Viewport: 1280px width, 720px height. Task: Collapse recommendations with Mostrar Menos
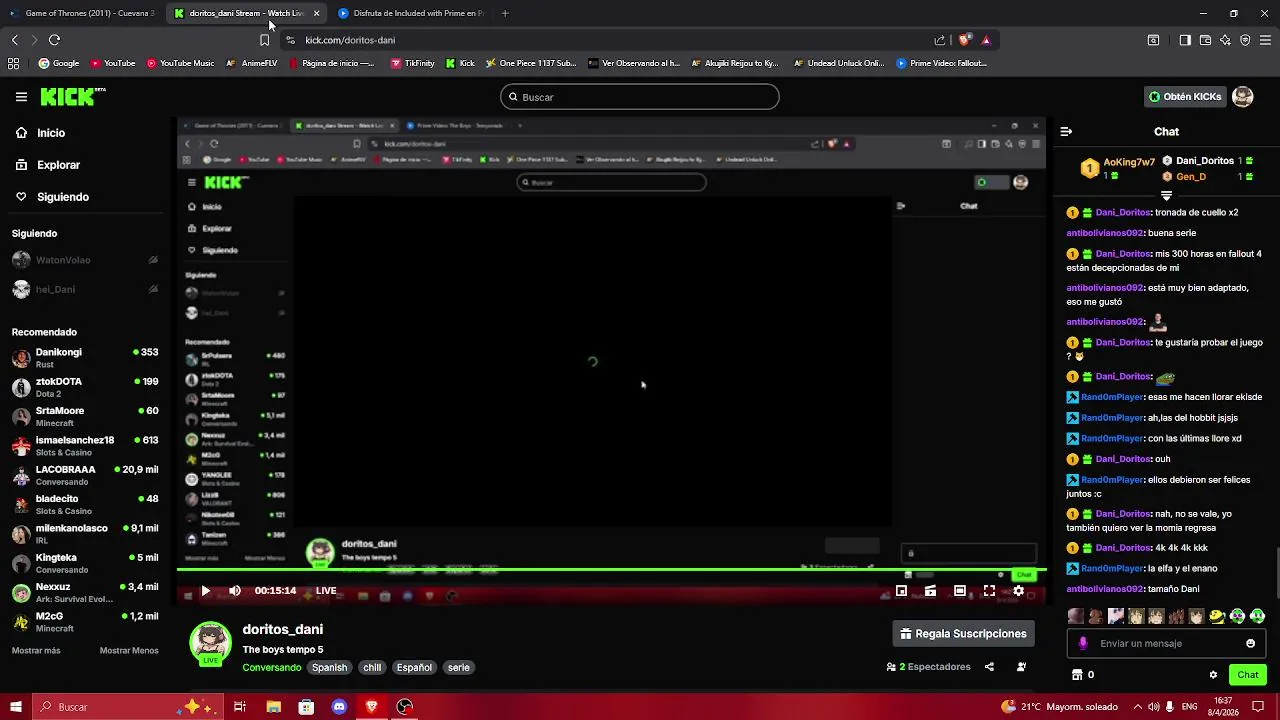(x=129, y=651)
